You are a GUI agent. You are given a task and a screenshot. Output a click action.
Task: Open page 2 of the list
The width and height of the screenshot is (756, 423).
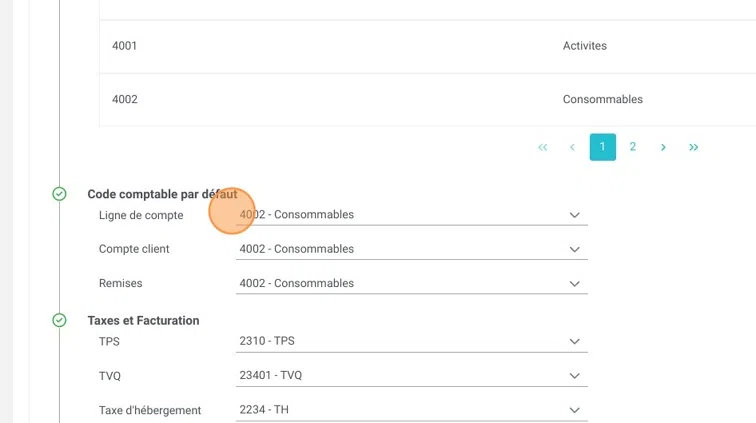(633, 147)
